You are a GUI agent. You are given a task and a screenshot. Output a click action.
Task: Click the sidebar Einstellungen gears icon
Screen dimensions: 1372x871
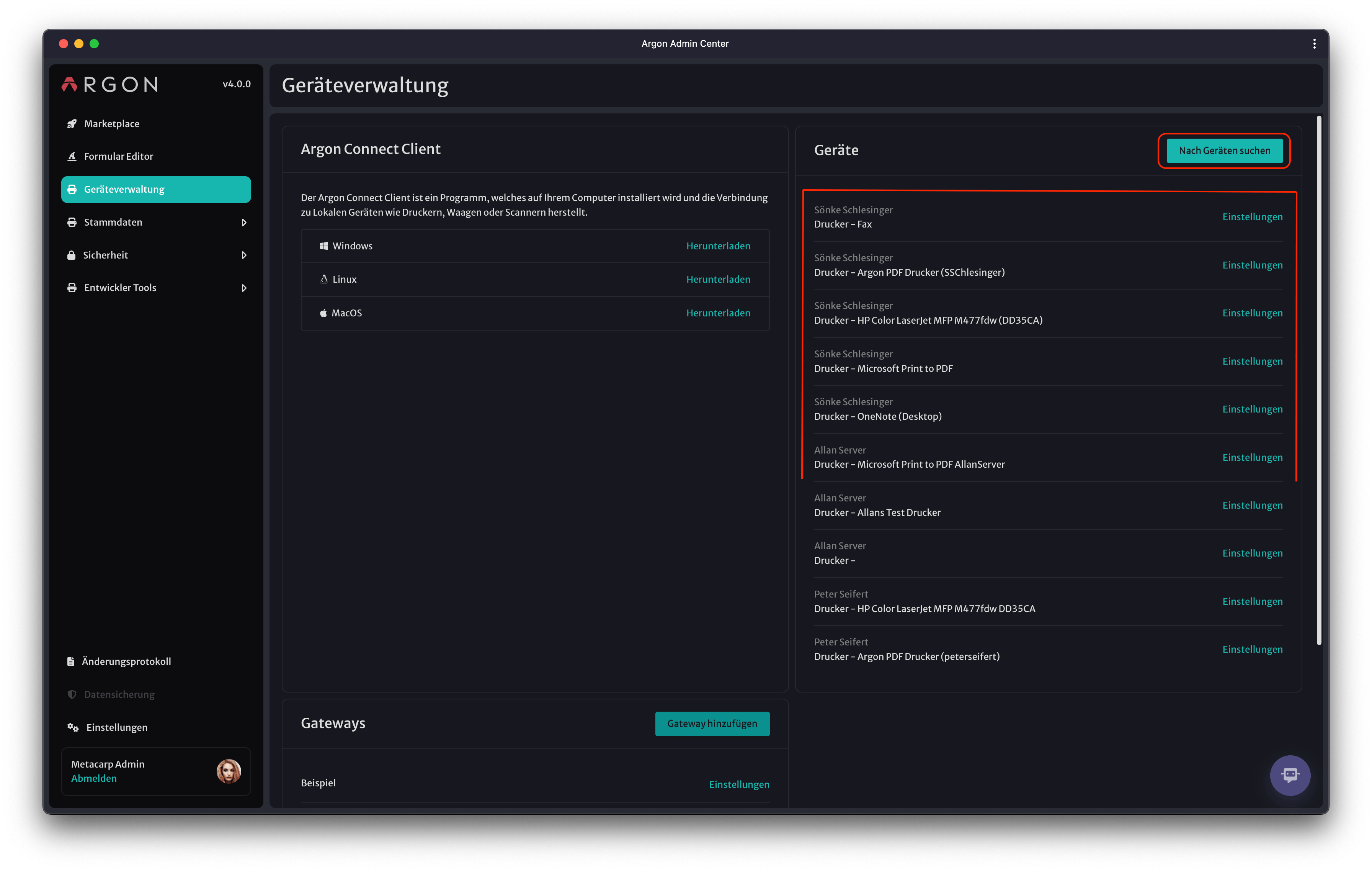tap(73, 727)
